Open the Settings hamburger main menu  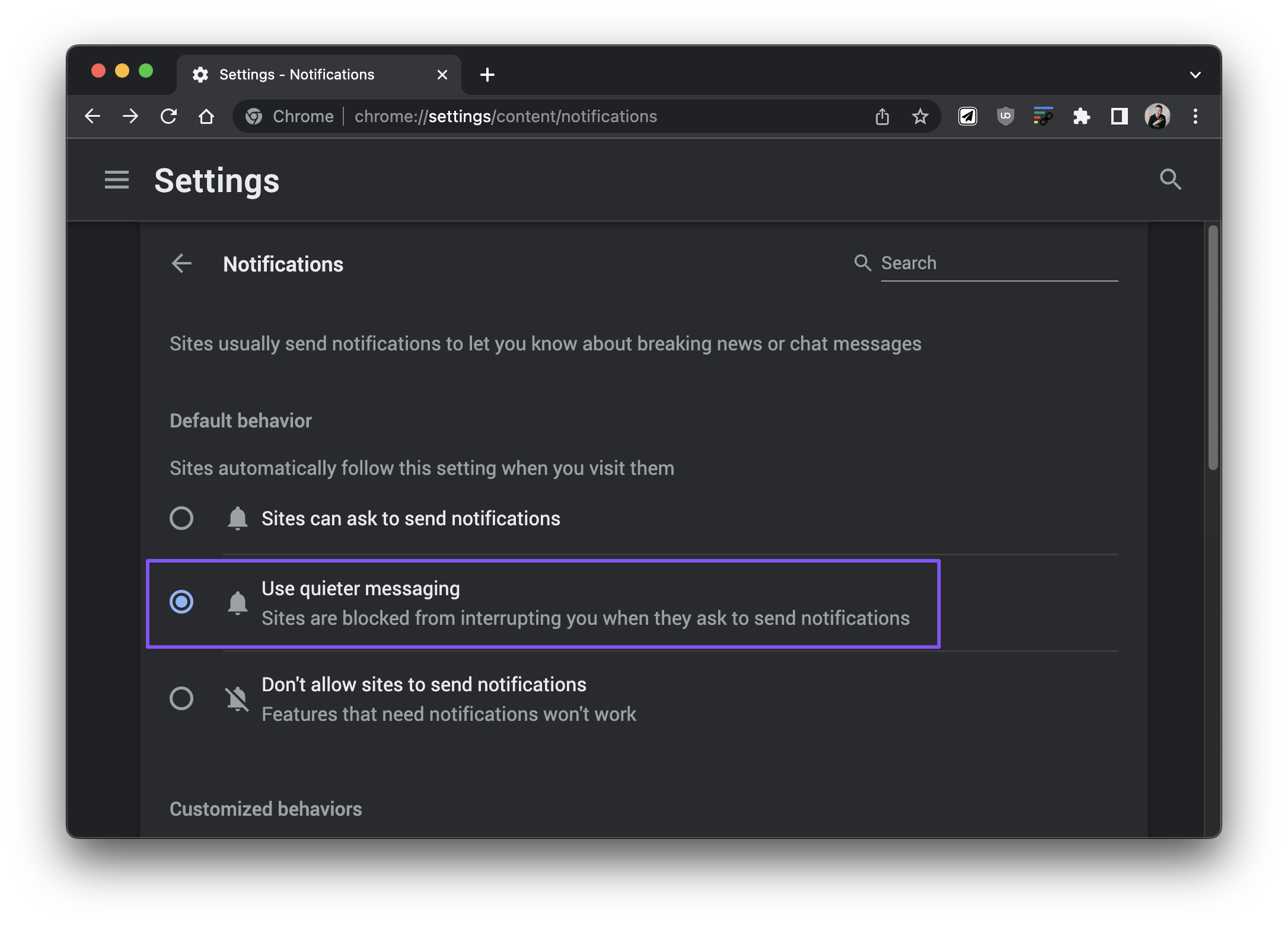[117, 180]
